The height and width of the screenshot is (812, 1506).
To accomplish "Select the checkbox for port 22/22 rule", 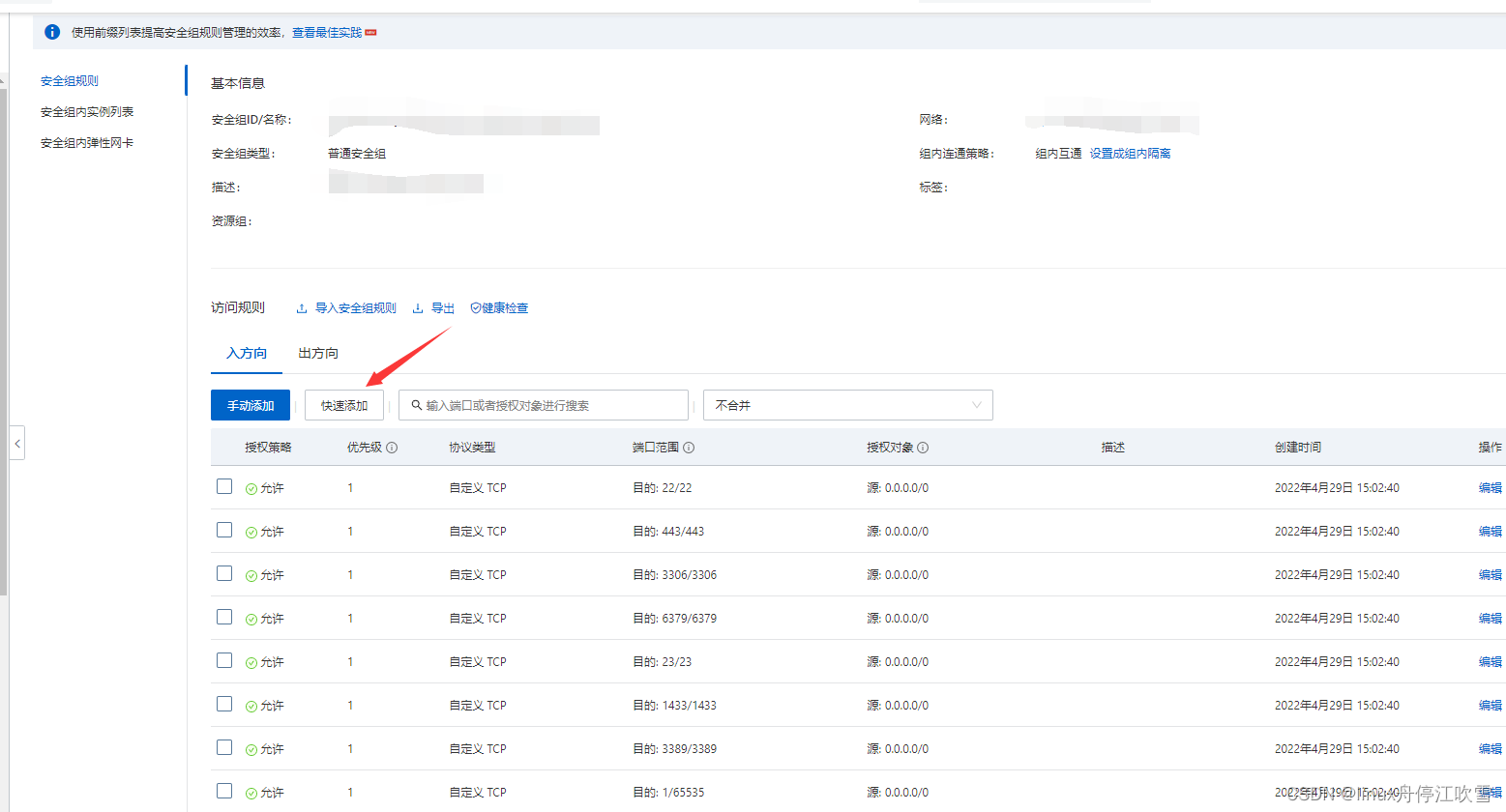I will (224, 486).
